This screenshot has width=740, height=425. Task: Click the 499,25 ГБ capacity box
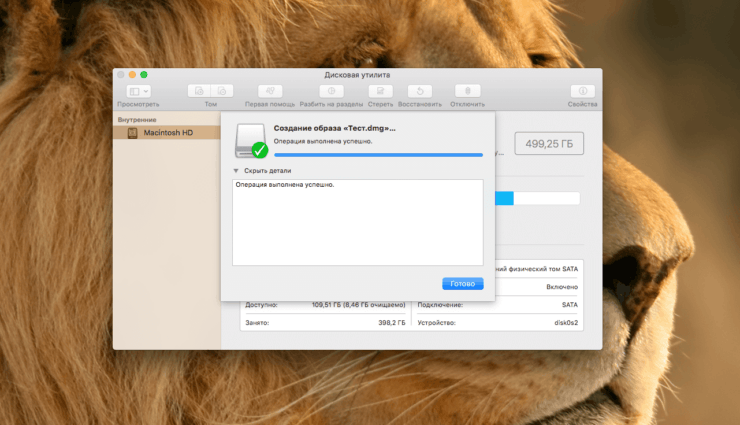point(548,143)
